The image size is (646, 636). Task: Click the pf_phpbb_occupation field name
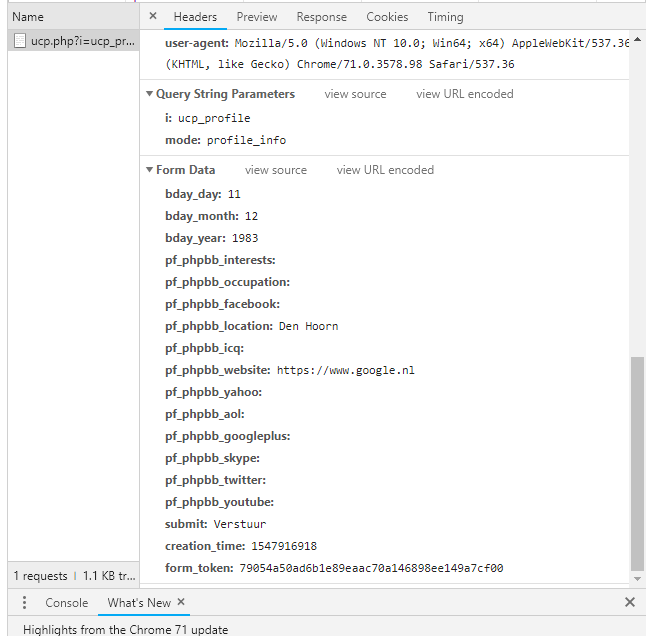(x=227, y=282)
